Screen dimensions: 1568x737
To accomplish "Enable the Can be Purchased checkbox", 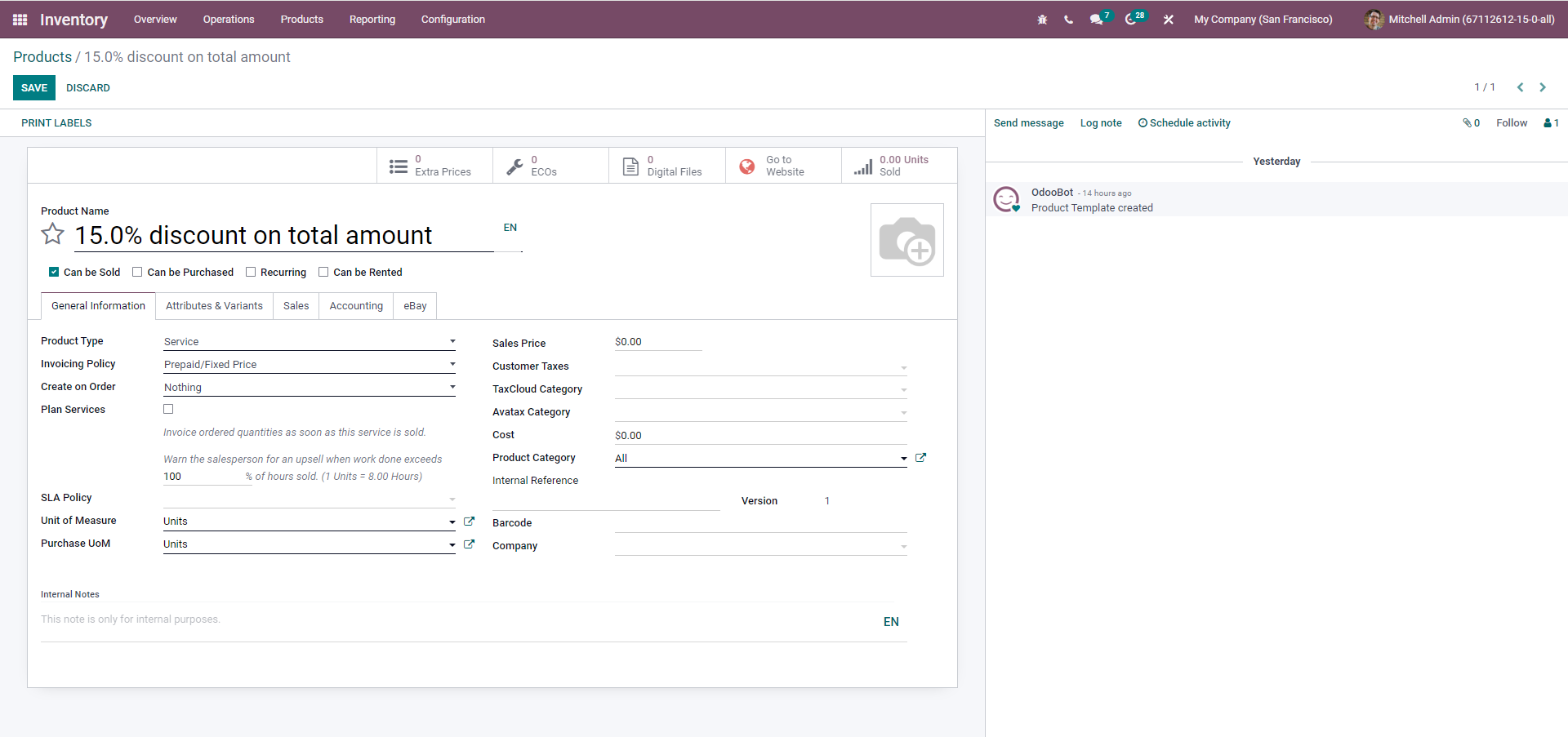I will click(137, 273).
